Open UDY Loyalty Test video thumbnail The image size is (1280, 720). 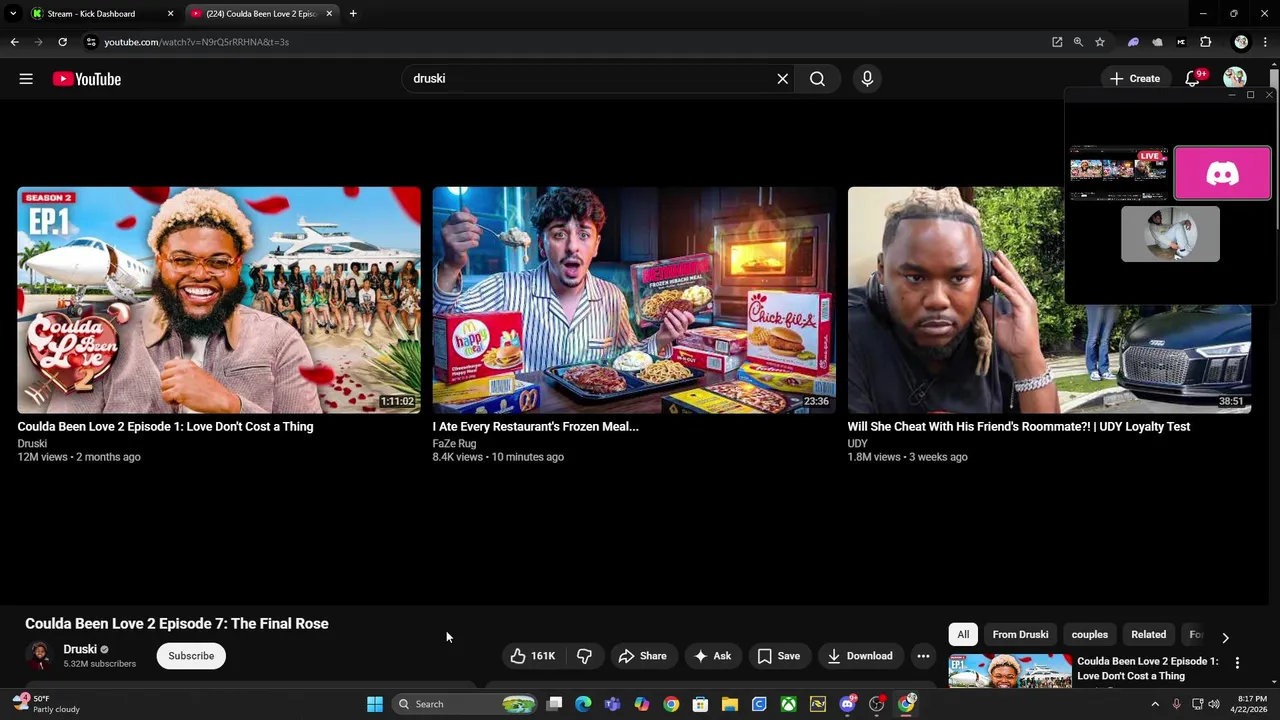pos(1049,299)
